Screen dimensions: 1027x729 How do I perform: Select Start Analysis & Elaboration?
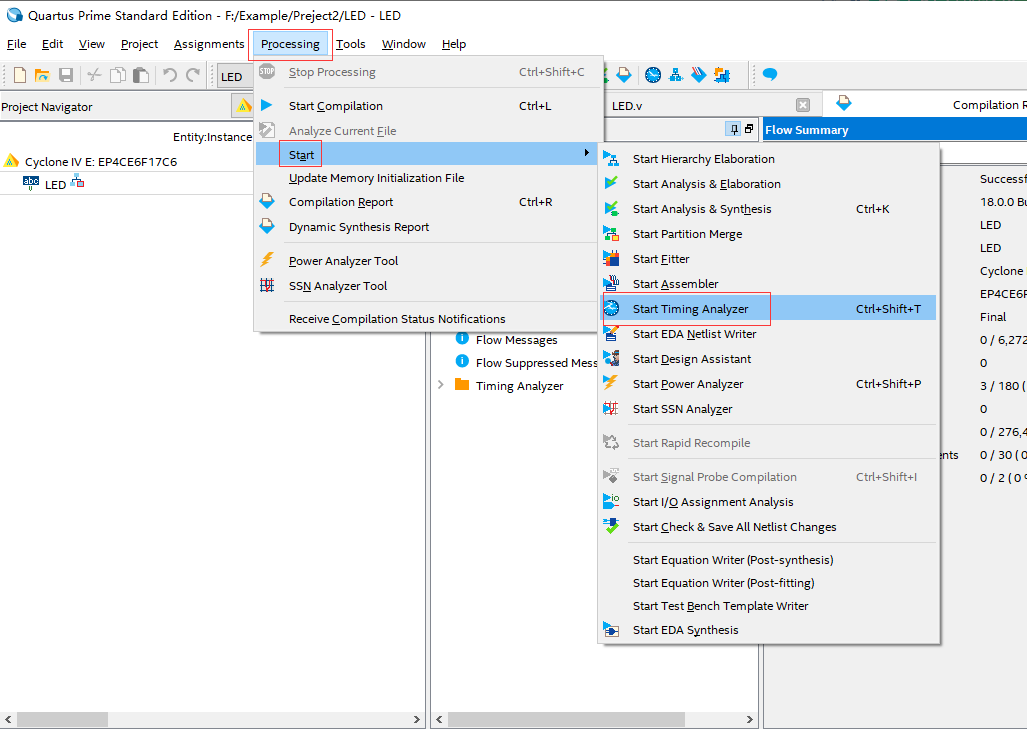[x=769, y=183]
